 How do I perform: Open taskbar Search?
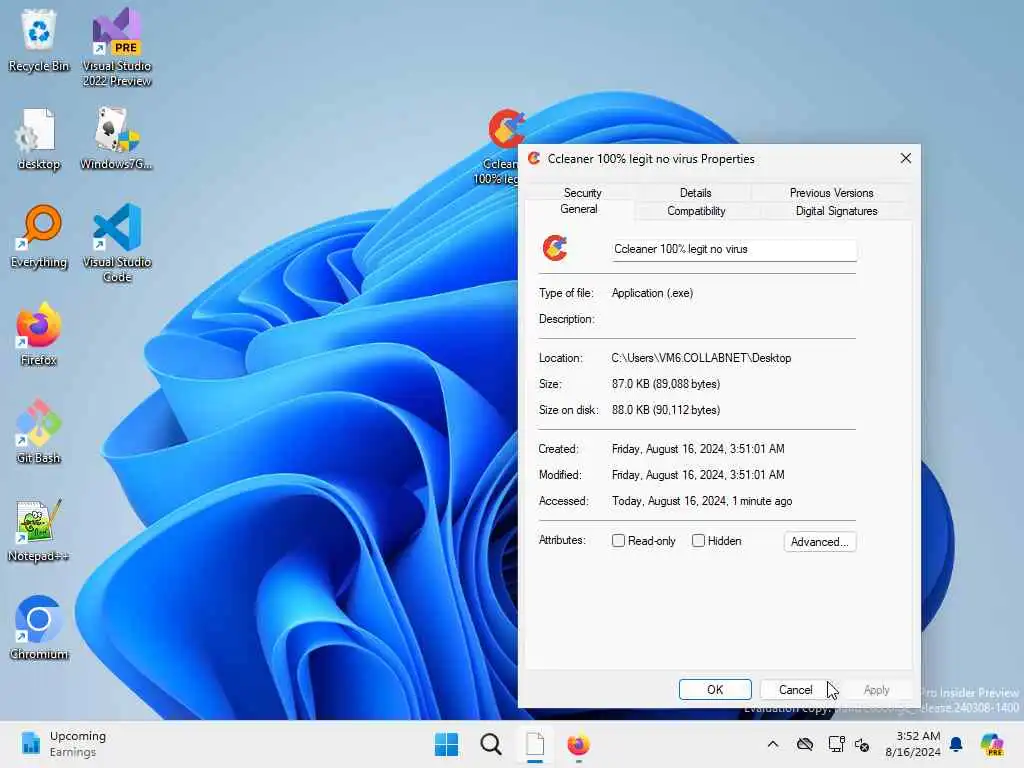(490, 744)
